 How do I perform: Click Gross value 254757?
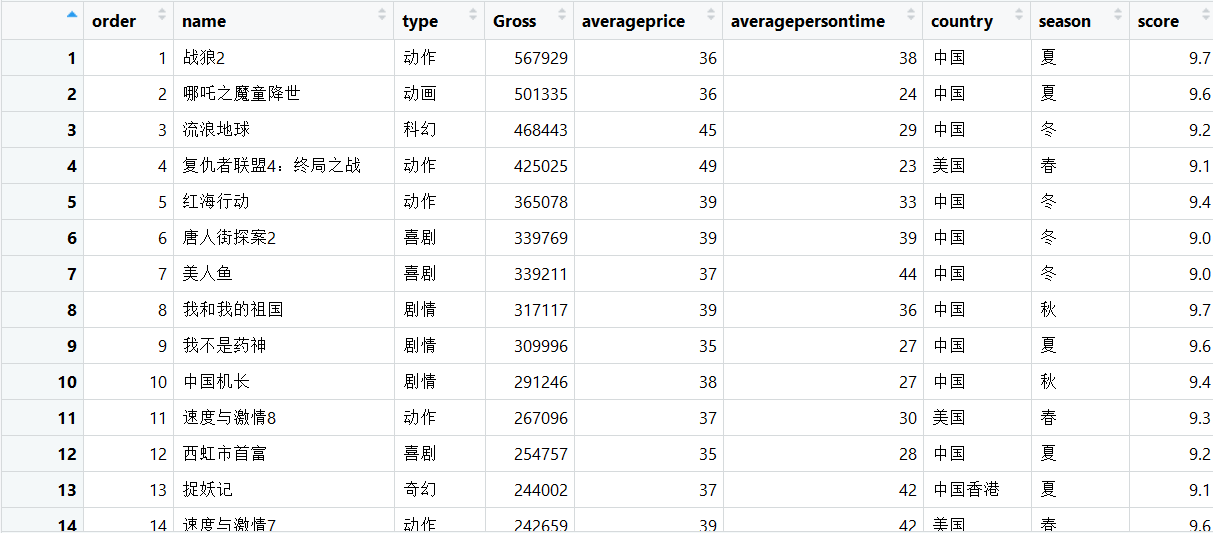click(x=541, y=454)
